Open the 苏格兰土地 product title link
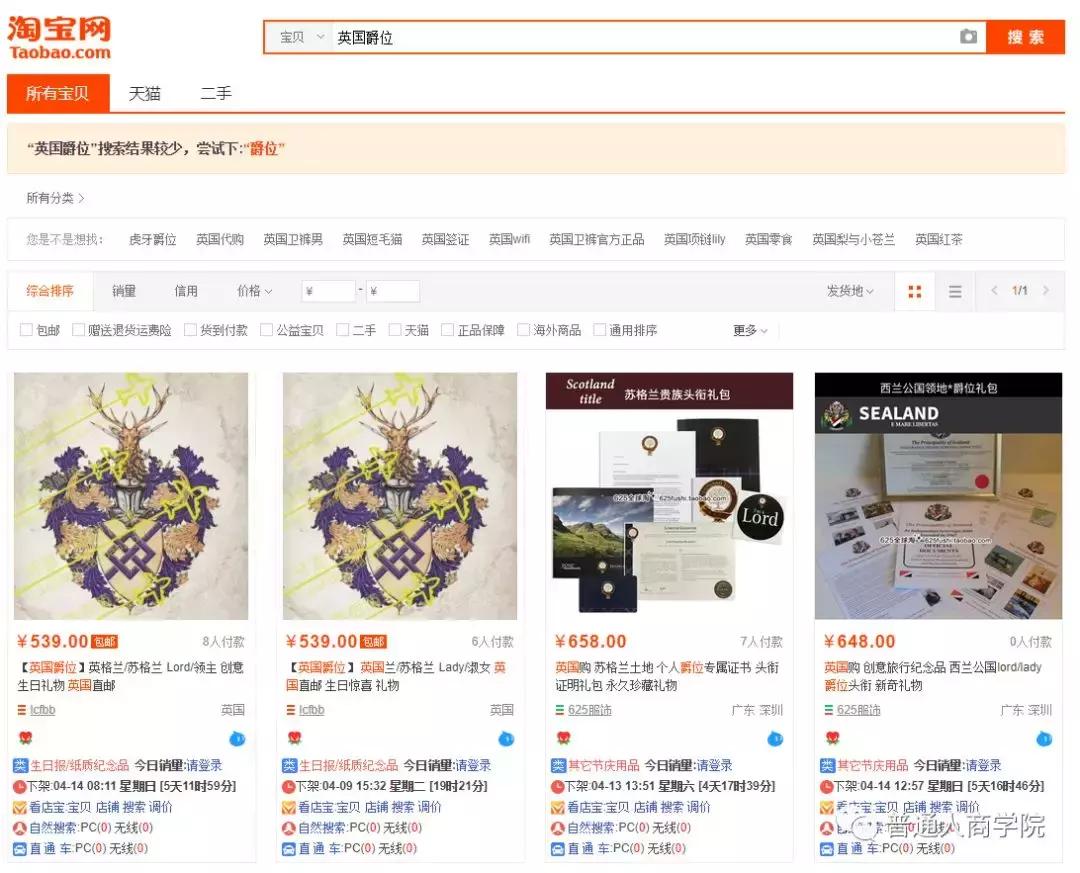Viewport: 1080px width, 873px height. 667,676
